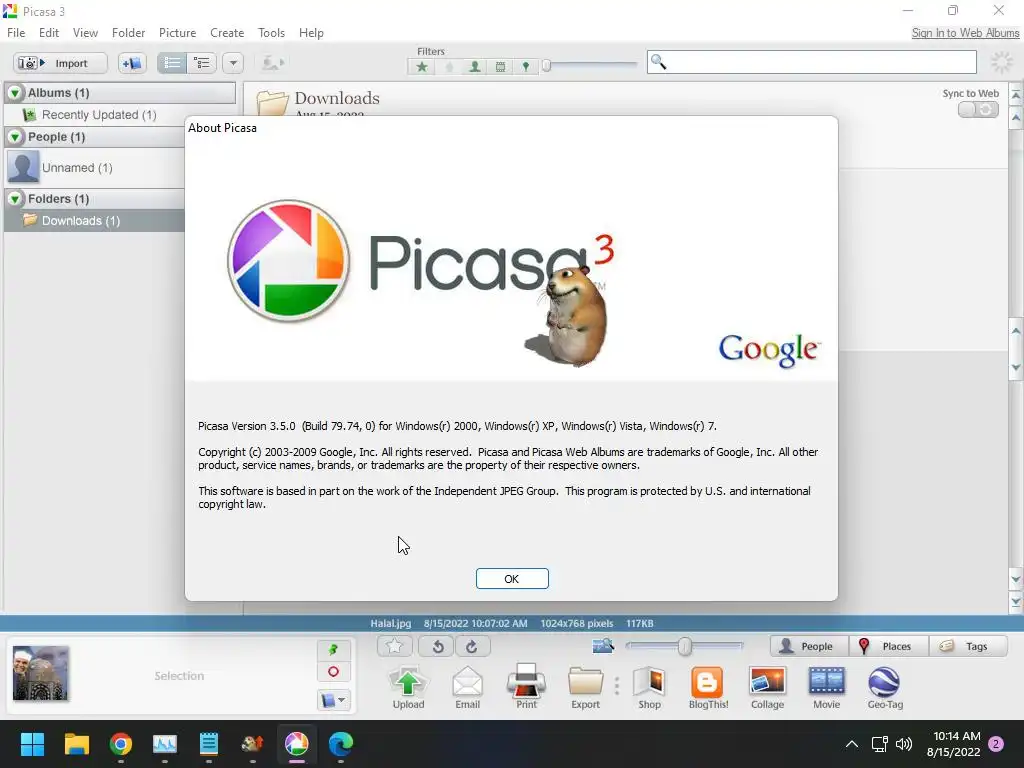The image size is (1024, 768).
Task: Click the Upload icon
Action: (408, 688)
